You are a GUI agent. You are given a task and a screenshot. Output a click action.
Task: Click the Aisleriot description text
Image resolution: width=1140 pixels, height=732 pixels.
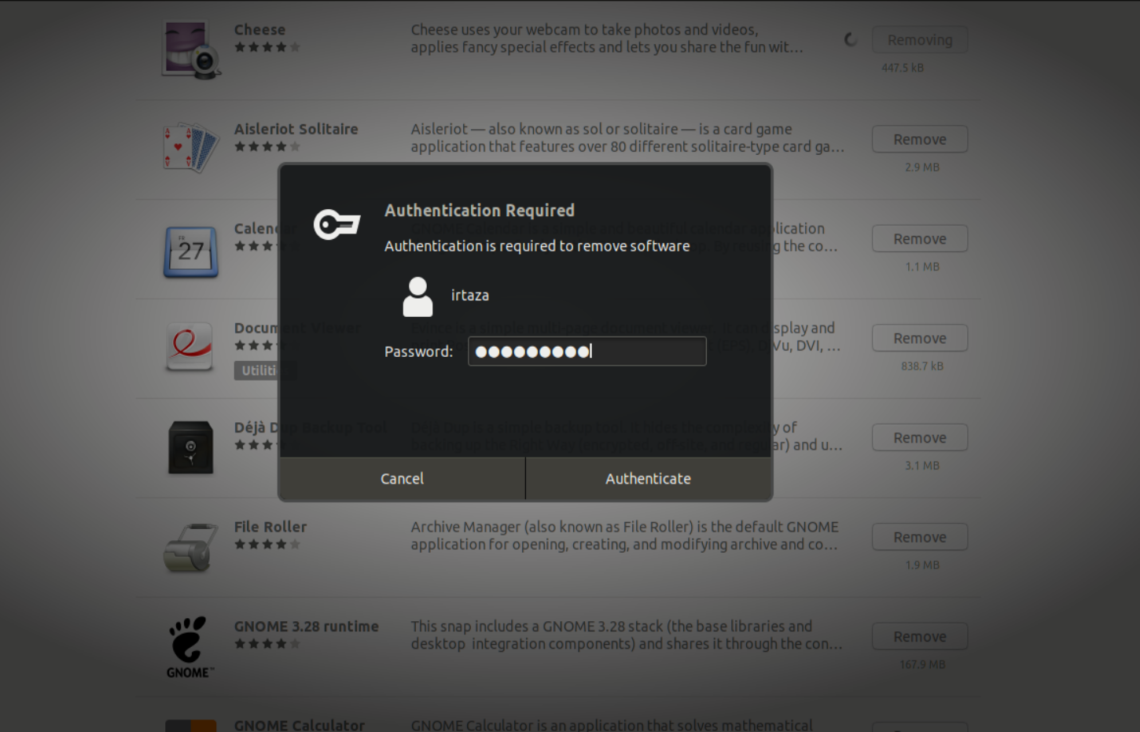click(x=627, y=137)
